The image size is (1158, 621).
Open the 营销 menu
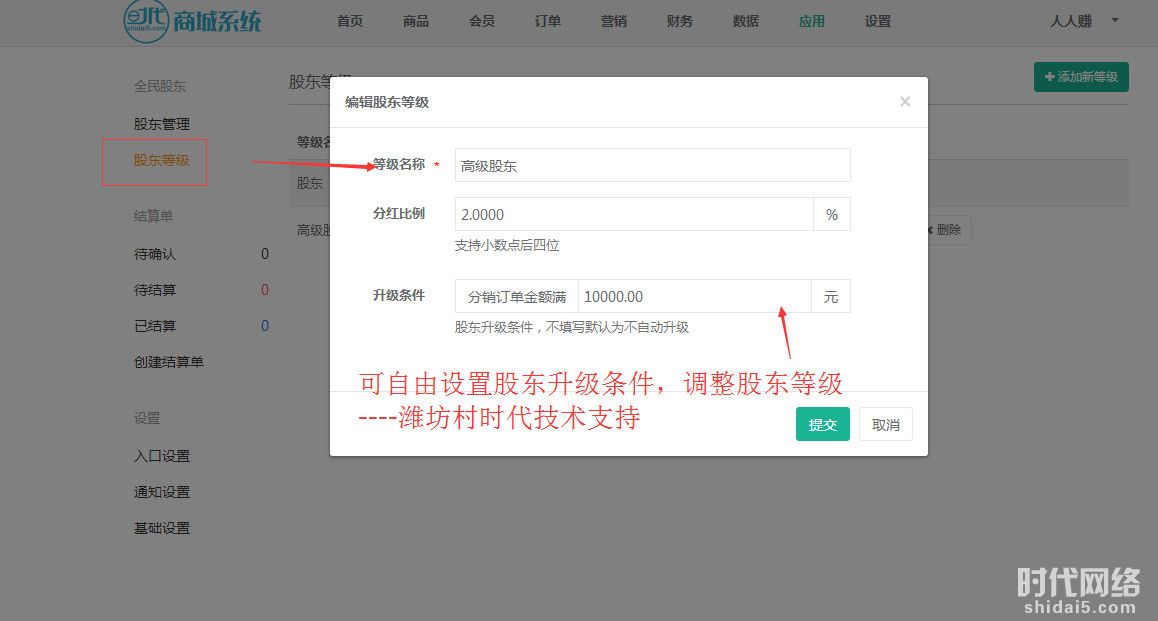tap(614, 21)
